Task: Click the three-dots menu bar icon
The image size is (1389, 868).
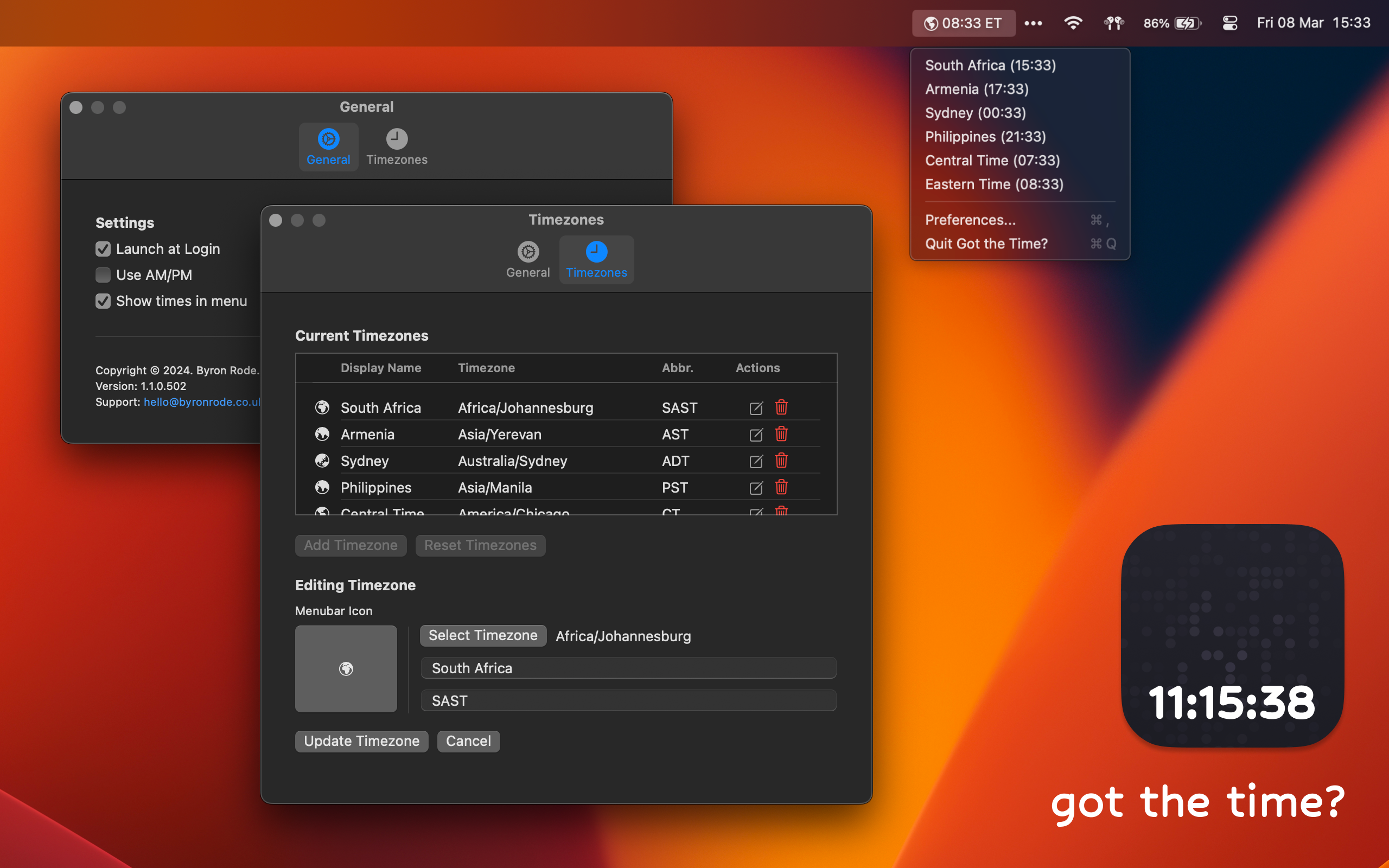Action: [1033, 23]
